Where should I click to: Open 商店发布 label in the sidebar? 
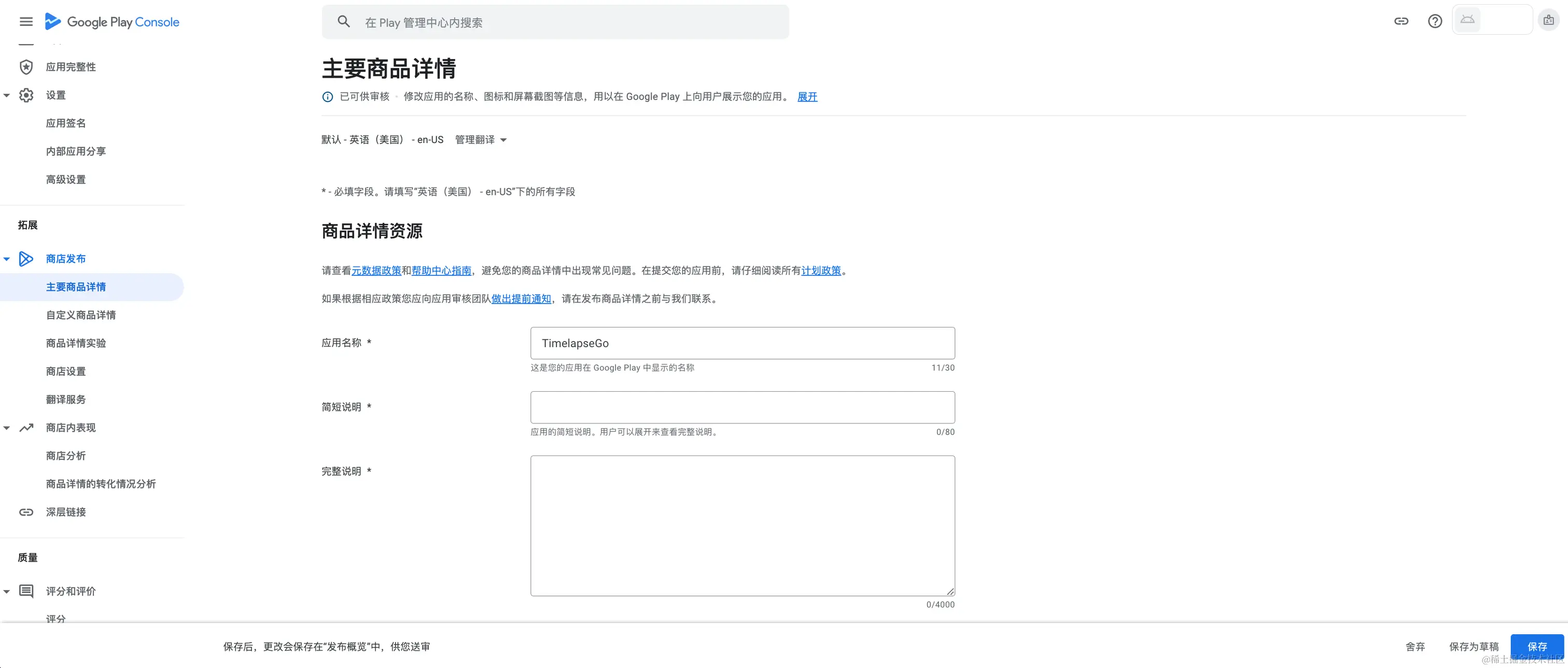(x=66, y=259)
